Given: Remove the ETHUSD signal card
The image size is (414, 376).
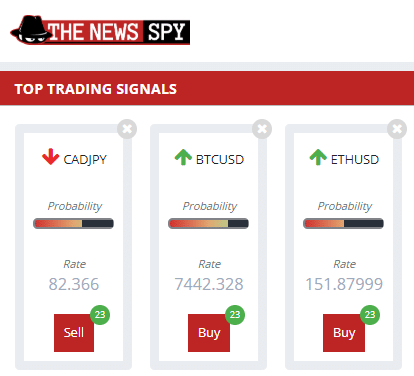Looking at the screenshot, I should pyautogui.click(x=397, y=129).
